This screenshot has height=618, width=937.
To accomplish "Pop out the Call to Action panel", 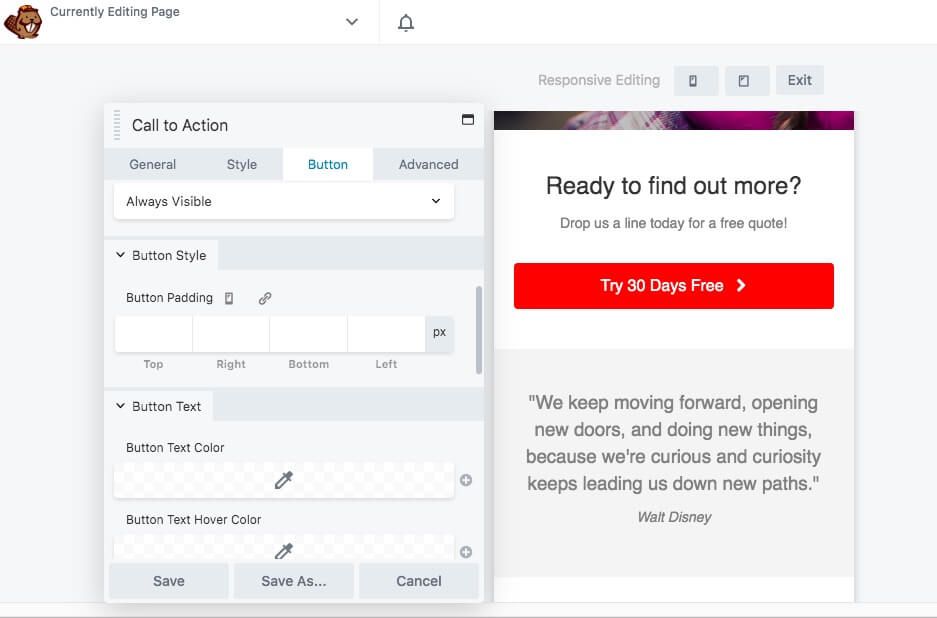I will coord(467,119).
